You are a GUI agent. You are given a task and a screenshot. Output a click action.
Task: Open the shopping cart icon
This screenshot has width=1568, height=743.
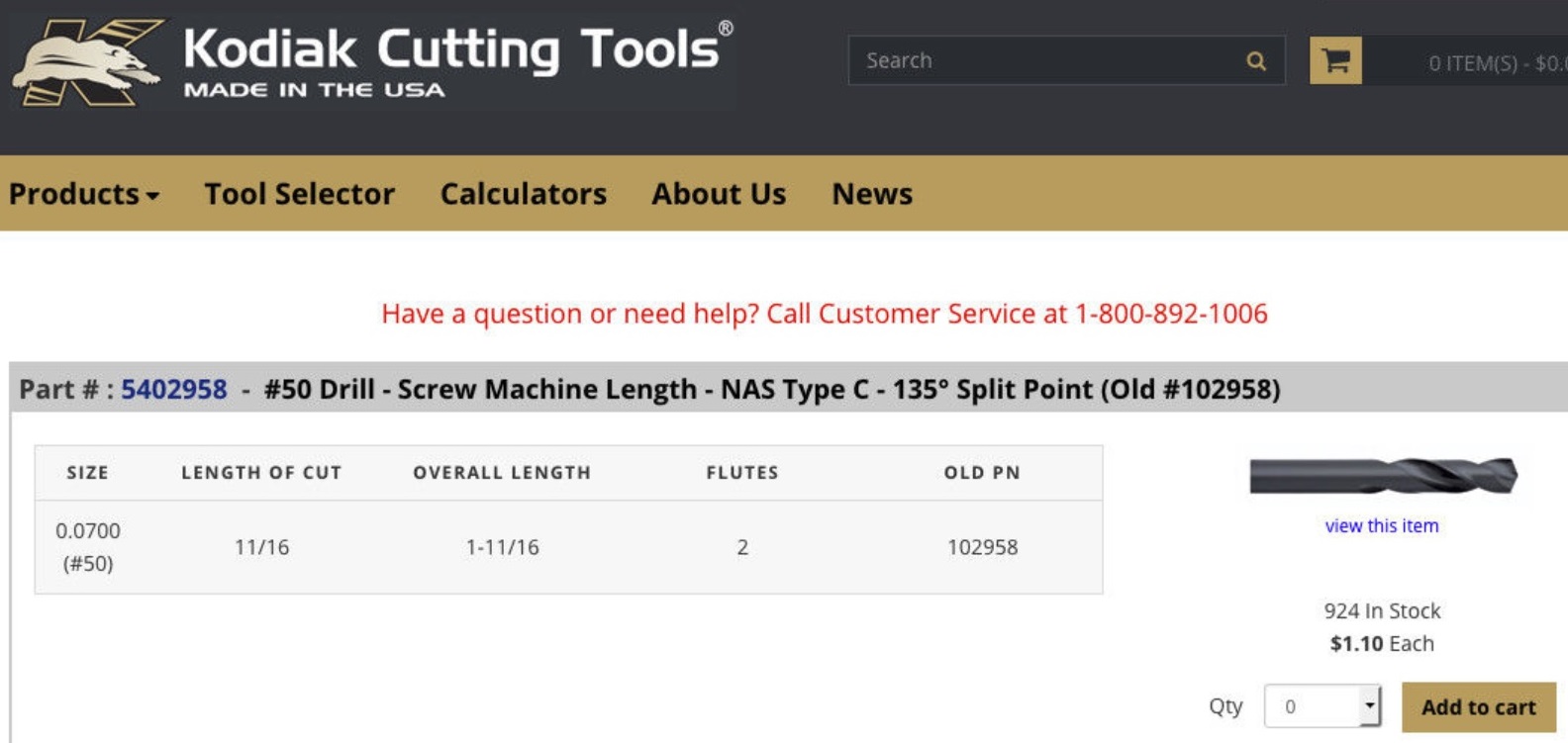click(x=1335, y=61)
